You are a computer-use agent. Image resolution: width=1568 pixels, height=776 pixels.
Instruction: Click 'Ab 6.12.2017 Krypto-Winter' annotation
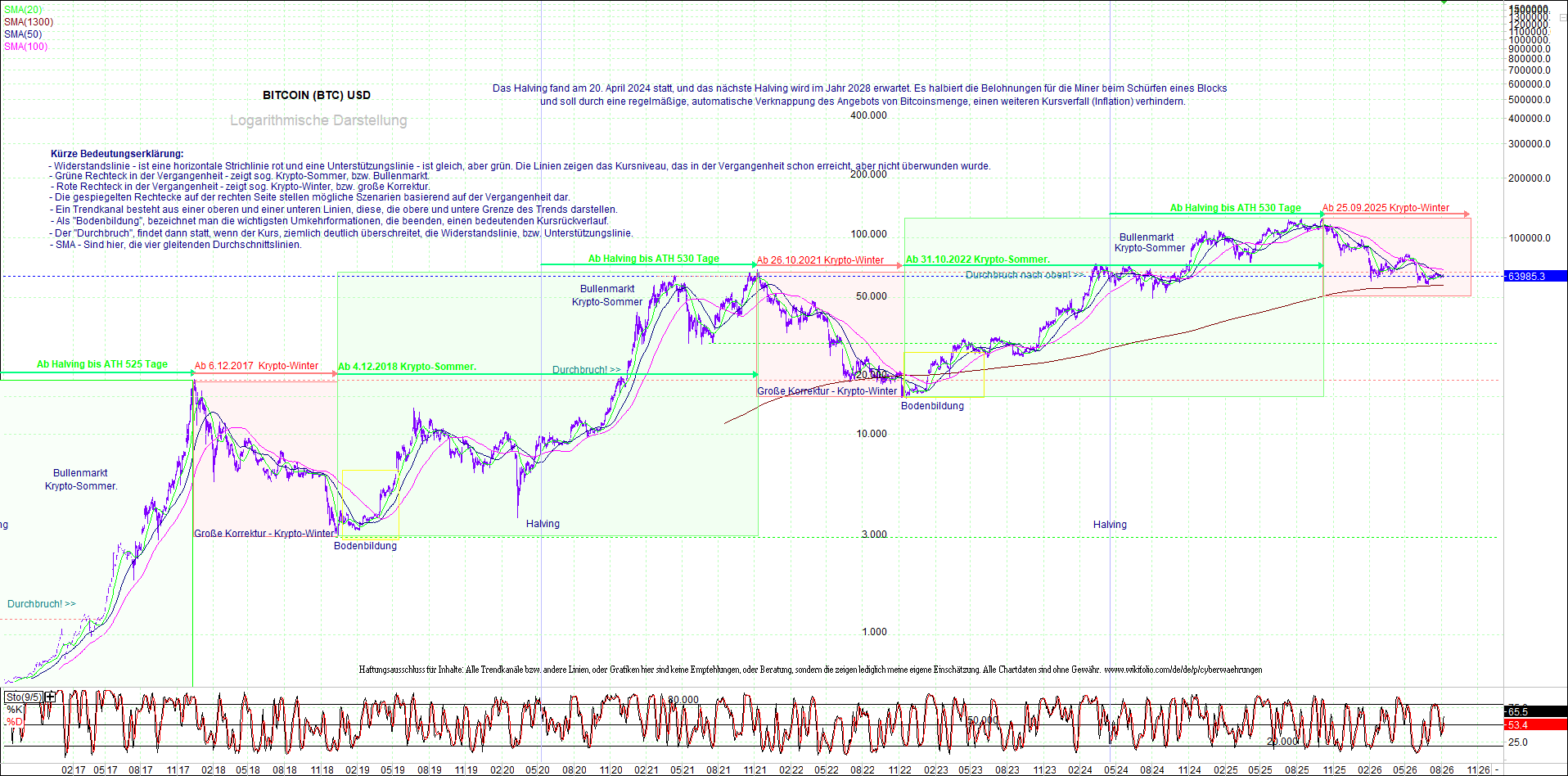pos(257,366)
